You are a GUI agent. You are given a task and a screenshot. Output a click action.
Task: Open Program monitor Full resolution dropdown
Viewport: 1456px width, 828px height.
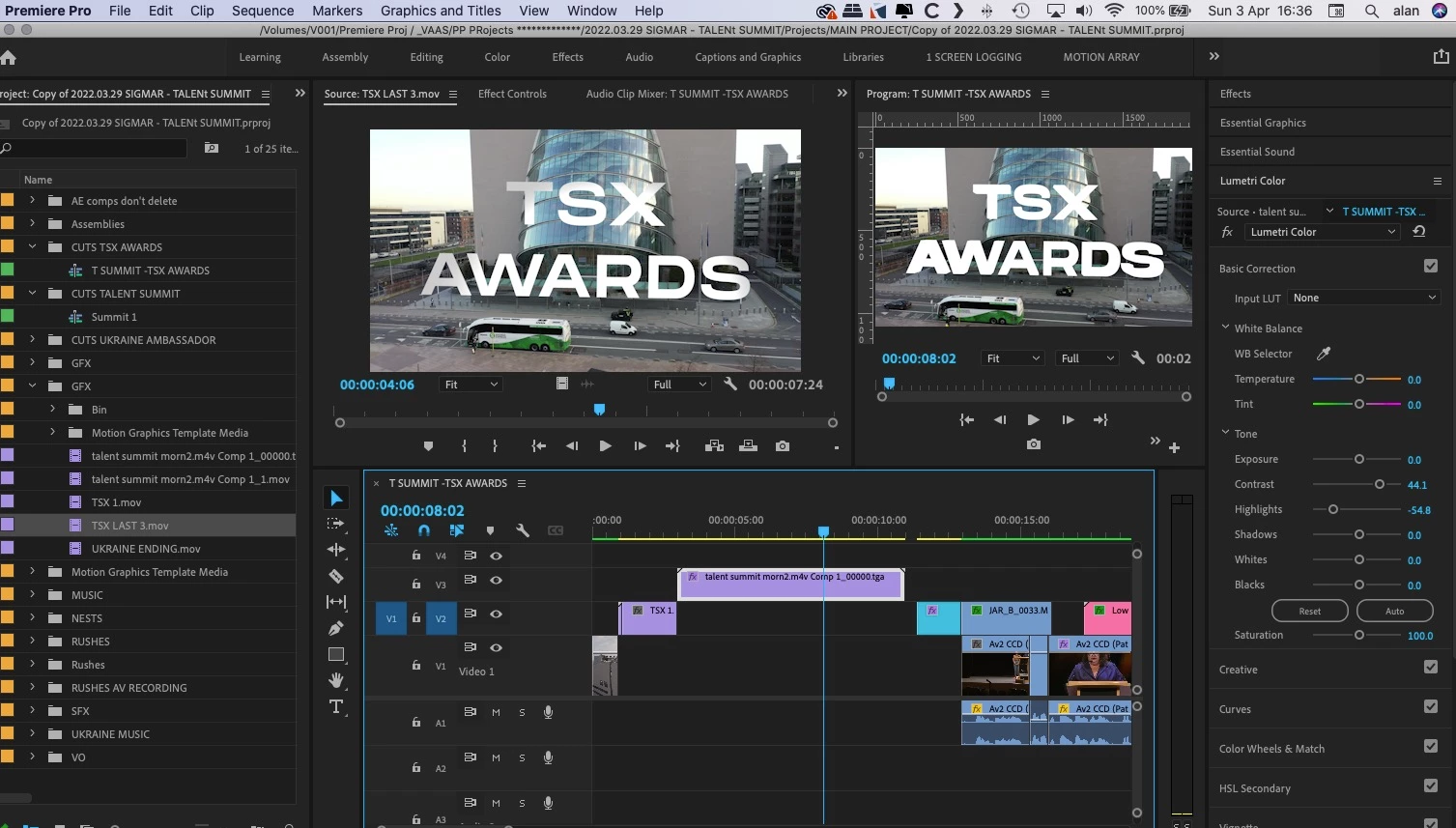click(x=1087, y=358)
